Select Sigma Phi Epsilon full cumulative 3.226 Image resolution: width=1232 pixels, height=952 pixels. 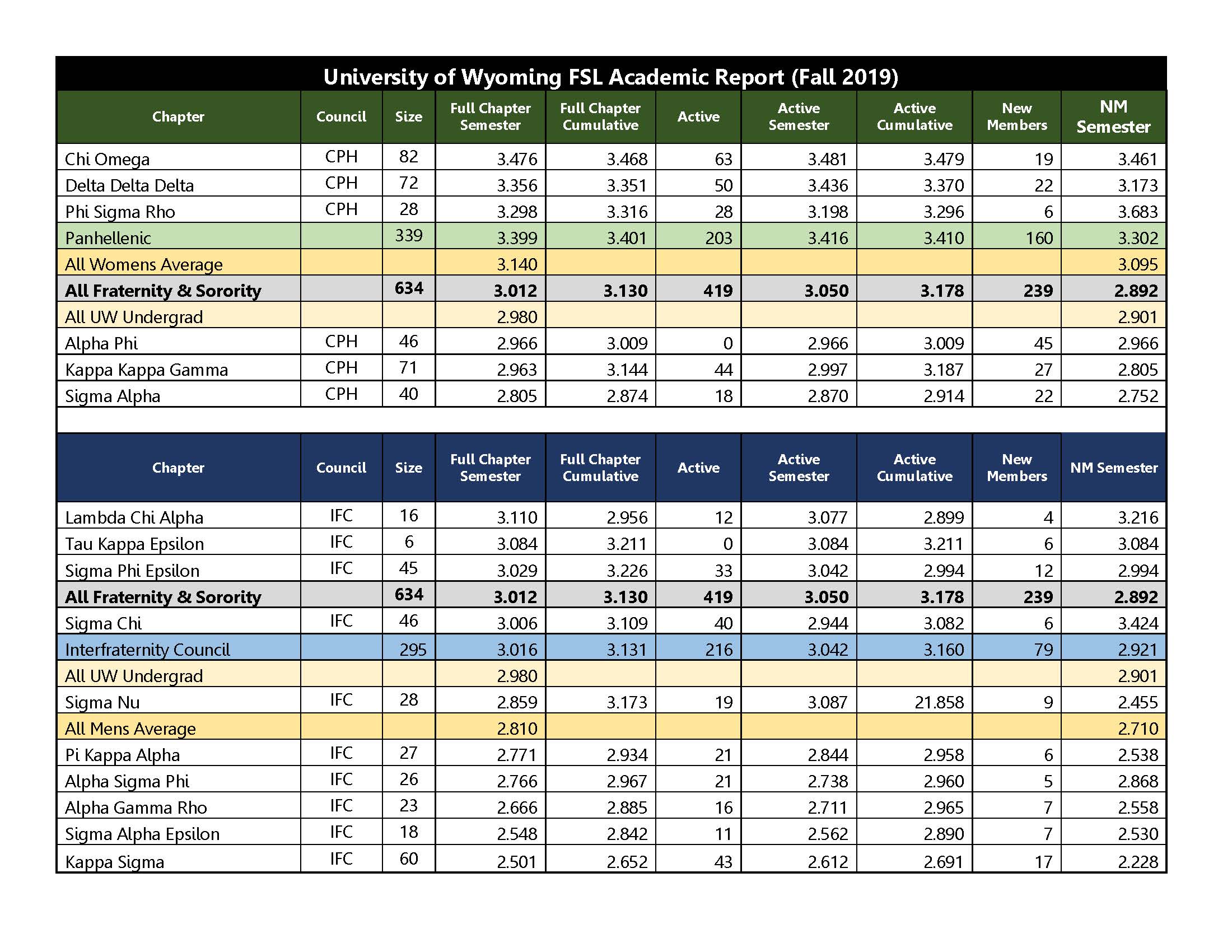tap(627, 570)
